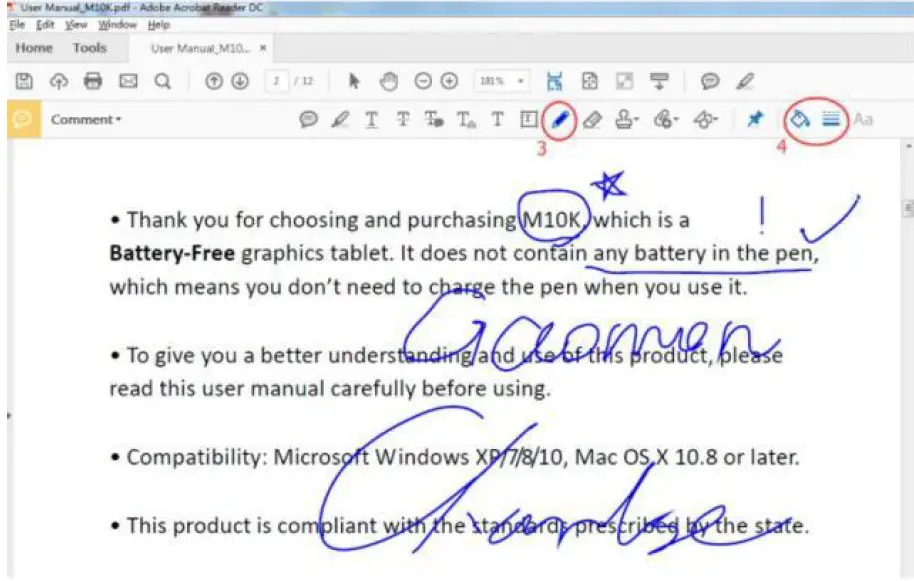Viewport: 914px width, 581px height.
Task: Toggle the keep tool selected pin
Action: pos(755,119)
